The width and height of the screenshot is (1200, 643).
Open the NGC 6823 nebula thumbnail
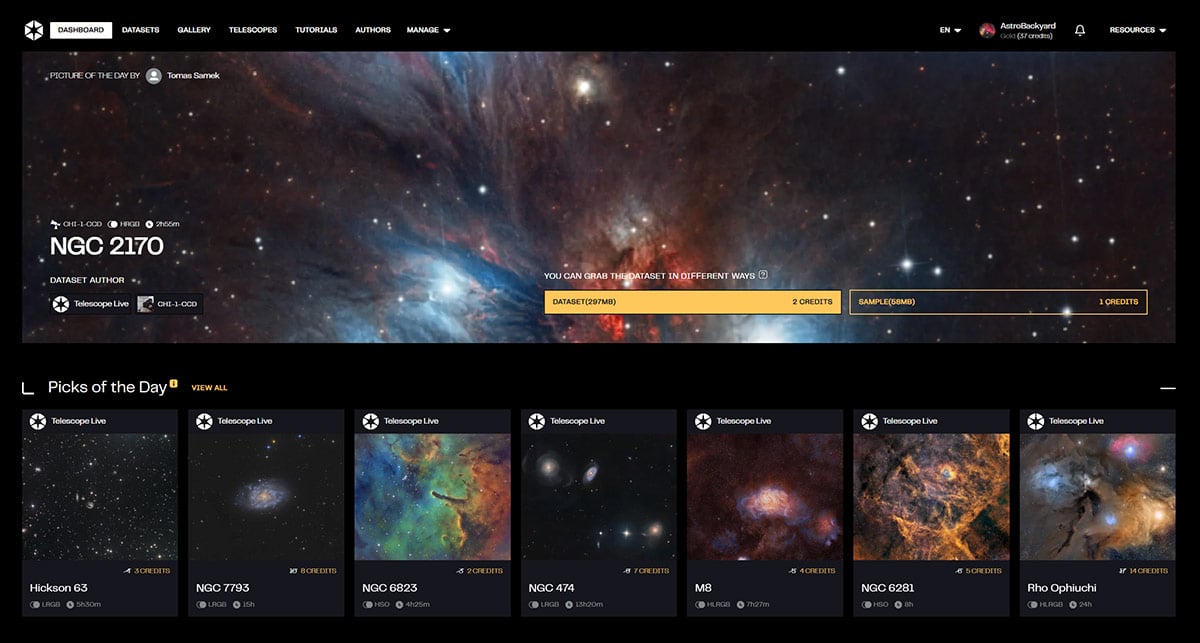[x=432, y=497]
